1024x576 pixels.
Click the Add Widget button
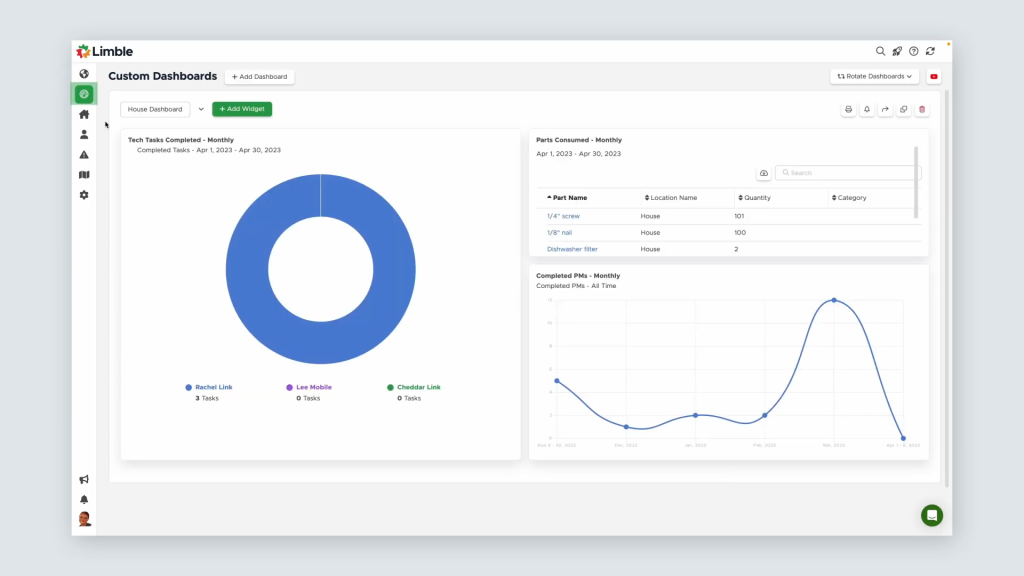coord(241,109)
